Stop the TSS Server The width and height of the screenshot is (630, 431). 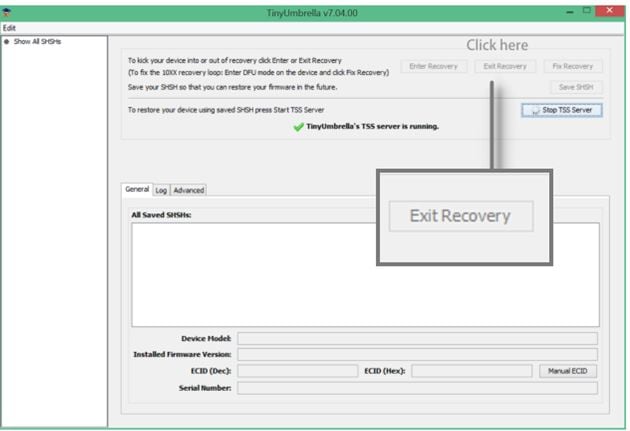click(x=562, y=110)
